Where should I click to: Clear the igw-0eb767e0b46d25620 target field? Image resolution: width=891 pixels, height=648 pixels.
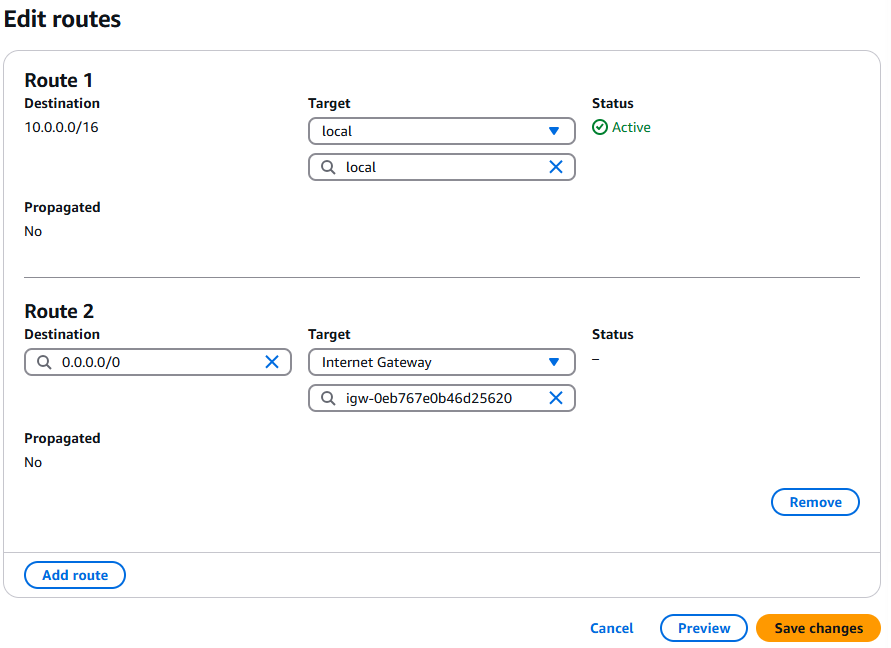(556, 398)
